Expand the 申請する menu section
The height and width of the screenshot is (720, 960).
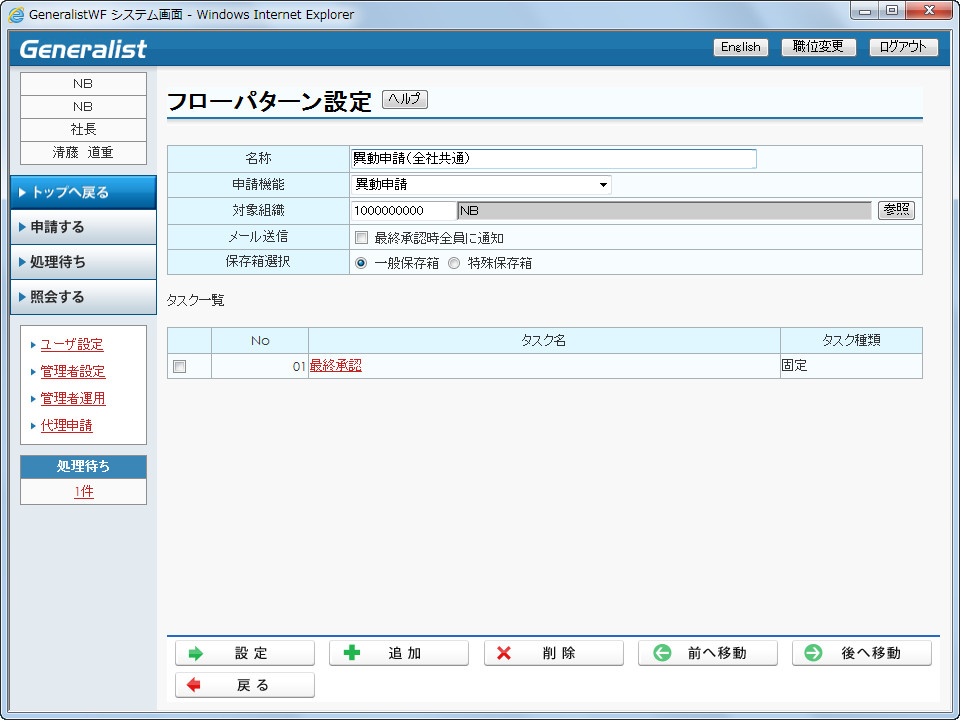point(83,227)
